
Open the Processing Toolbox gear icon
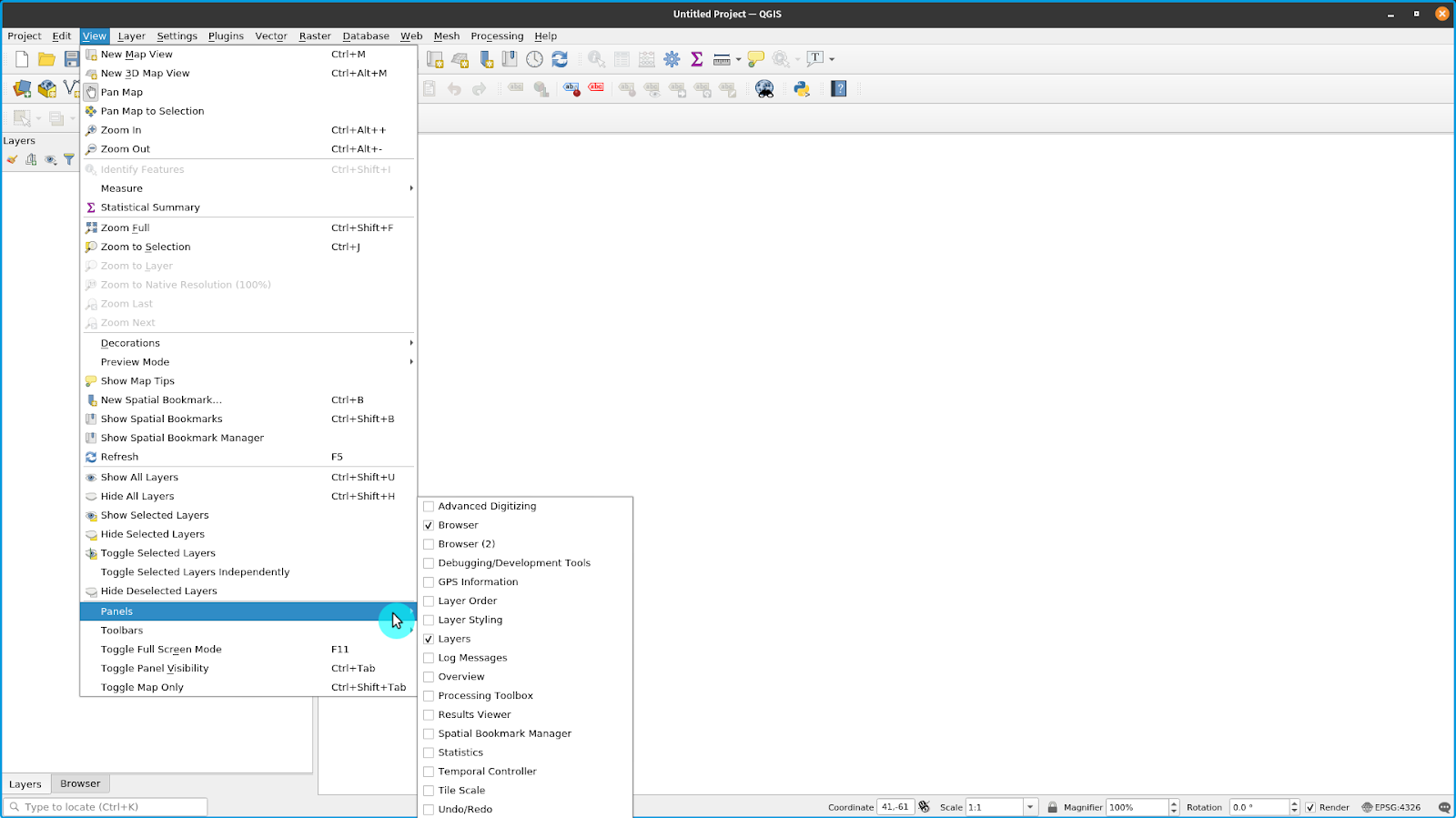point(672,59)
